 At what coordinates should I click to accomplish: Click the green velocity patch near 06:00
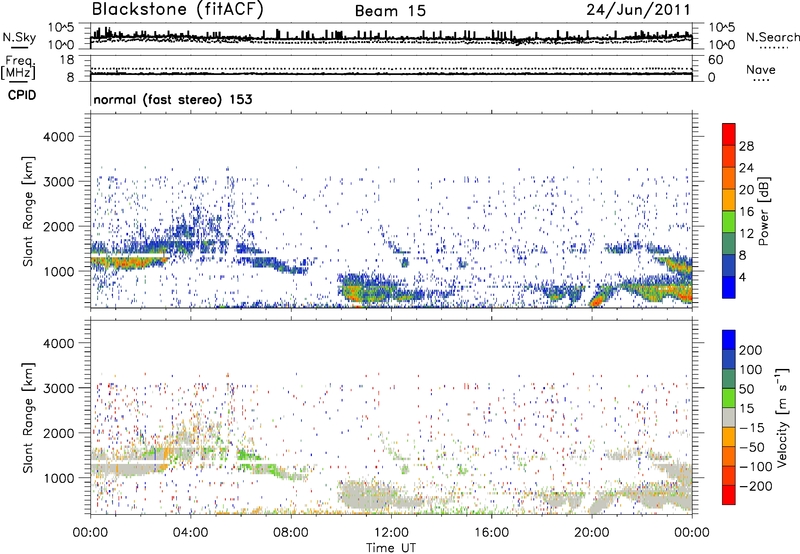point(249,454)
